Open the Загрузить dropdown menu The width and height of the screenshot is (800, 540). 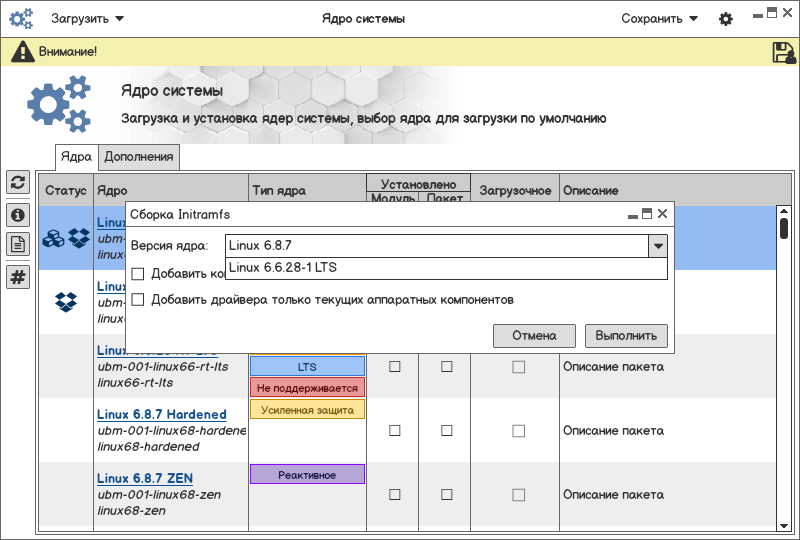point(87,18)
